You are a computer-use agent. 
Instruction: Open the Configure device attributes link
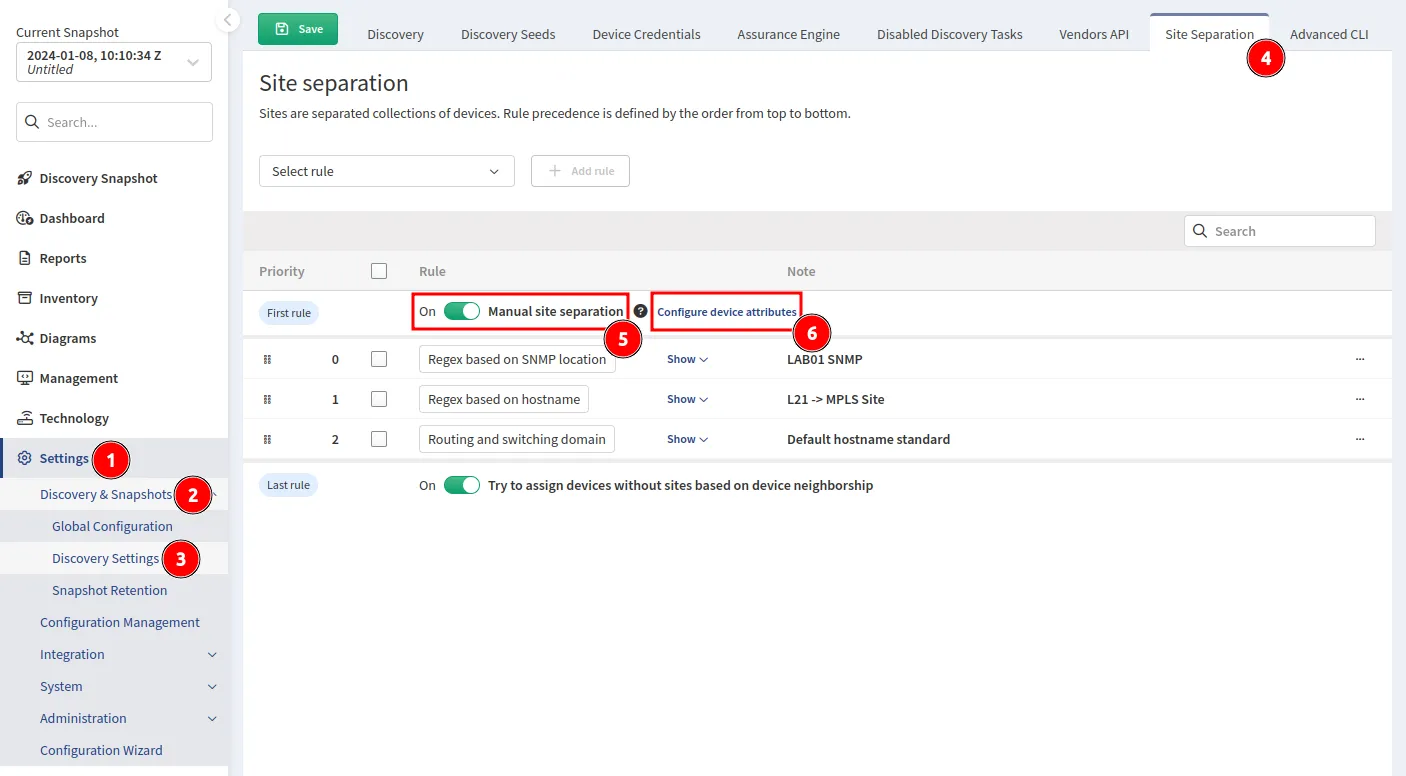pyautogui.click(x=726, y=311)
